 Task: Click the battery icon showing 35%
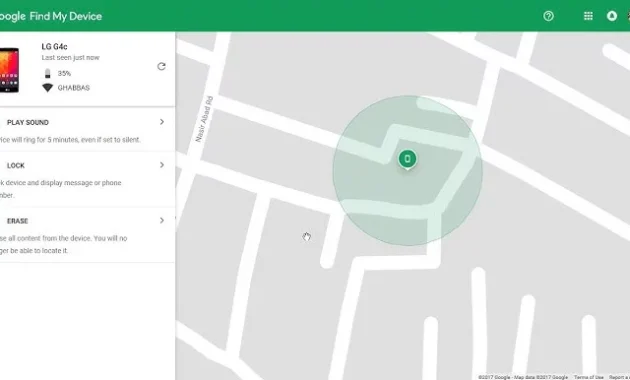[x=47, y=74]
